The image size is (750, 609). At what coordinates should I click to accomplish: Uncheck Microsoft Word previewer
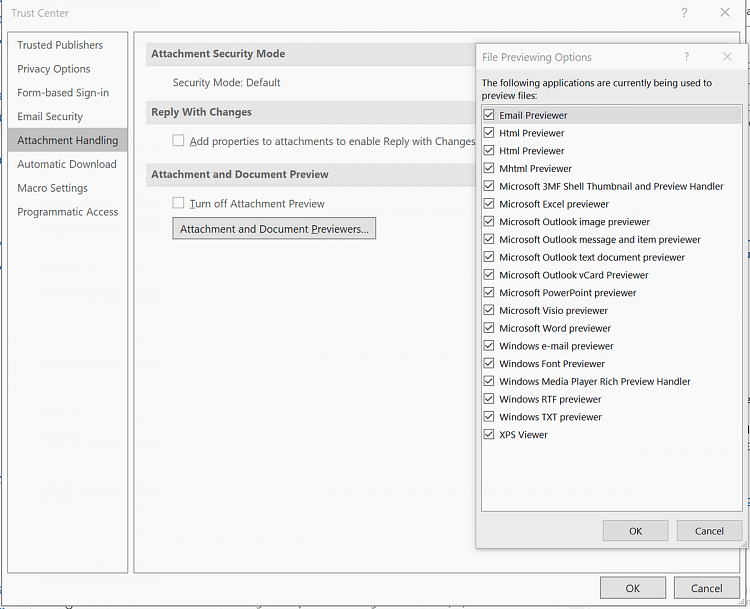tap(489, 327)
